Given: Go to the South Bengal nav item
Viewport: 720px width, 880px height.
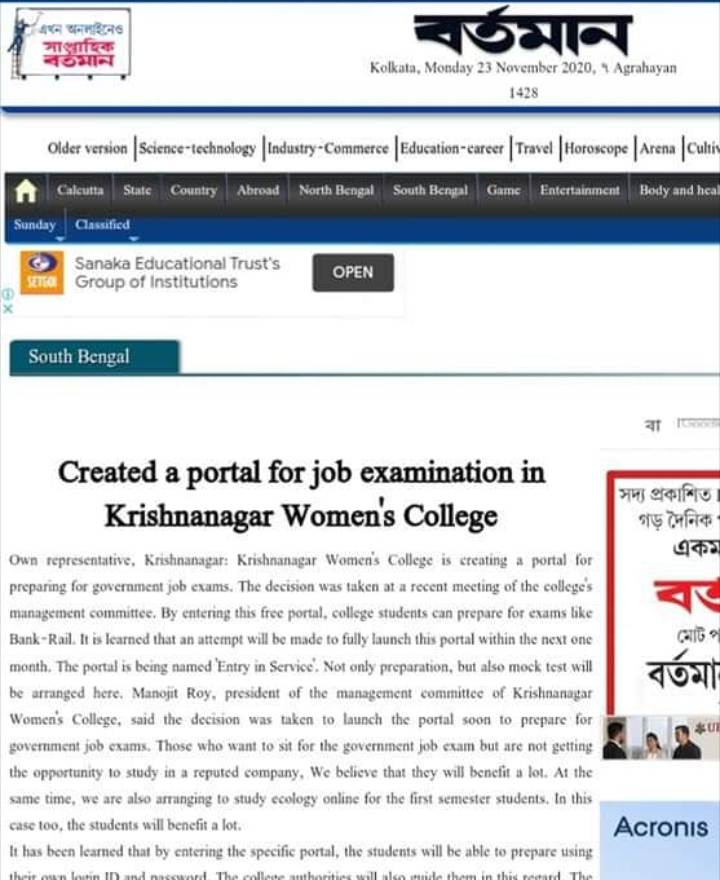Looking at the screenshot, I should coord(430,190).
